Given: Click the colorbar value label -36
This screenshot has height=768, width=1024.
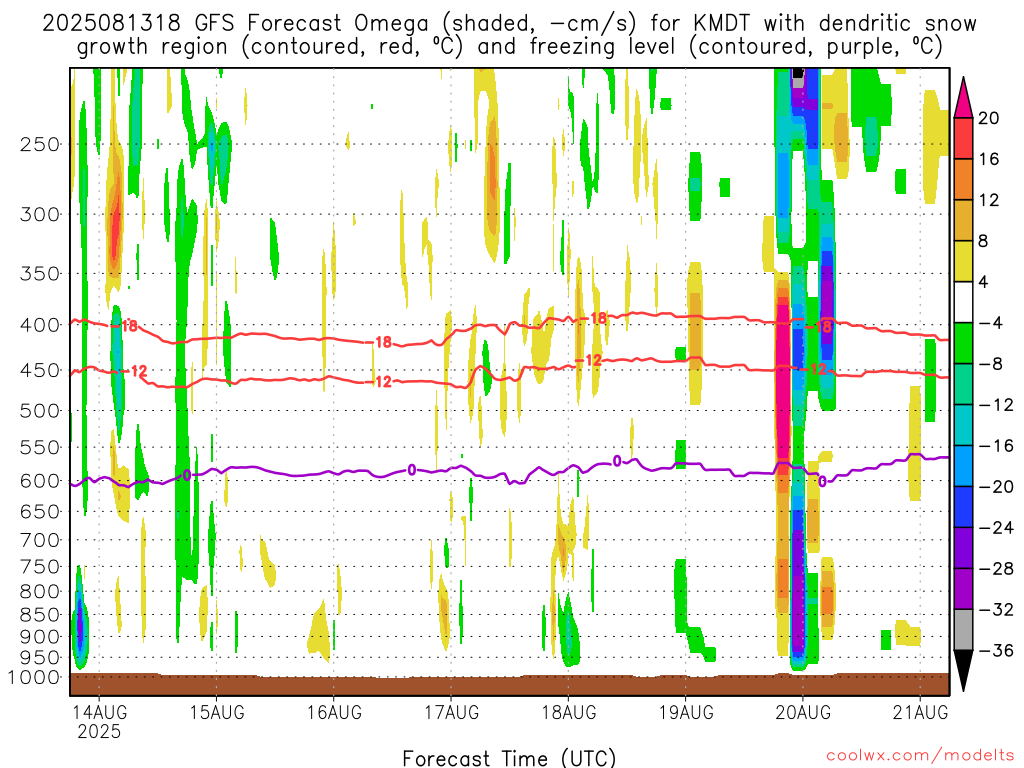Looking at the screenshot, I should (996, 650).
